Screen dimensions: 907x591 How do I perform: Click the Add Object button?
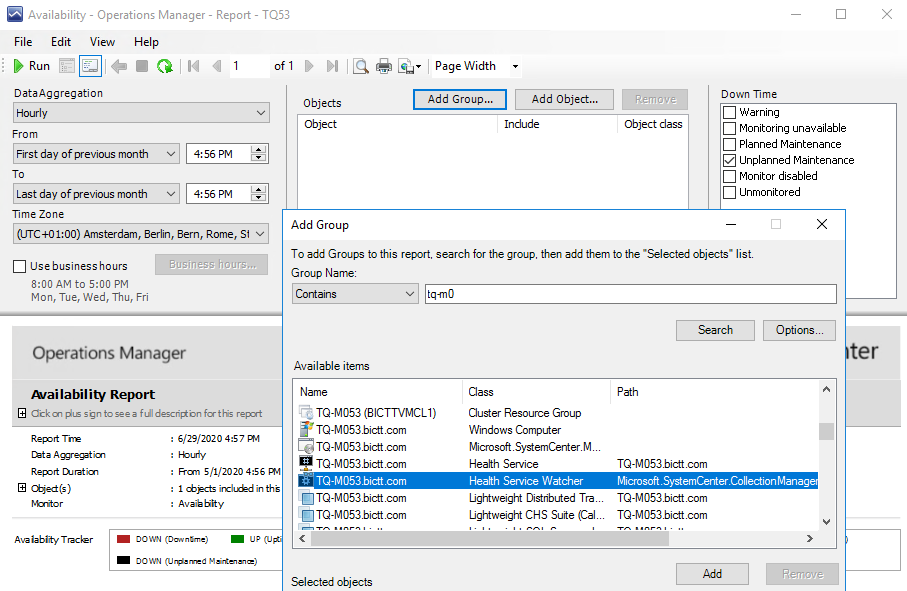point(565,99)
